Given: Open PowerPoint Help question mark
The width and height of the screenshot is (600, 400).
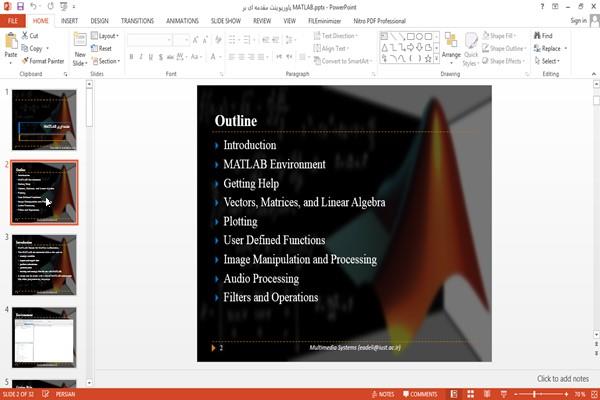Looking at the screenshot, I should 542,7.
